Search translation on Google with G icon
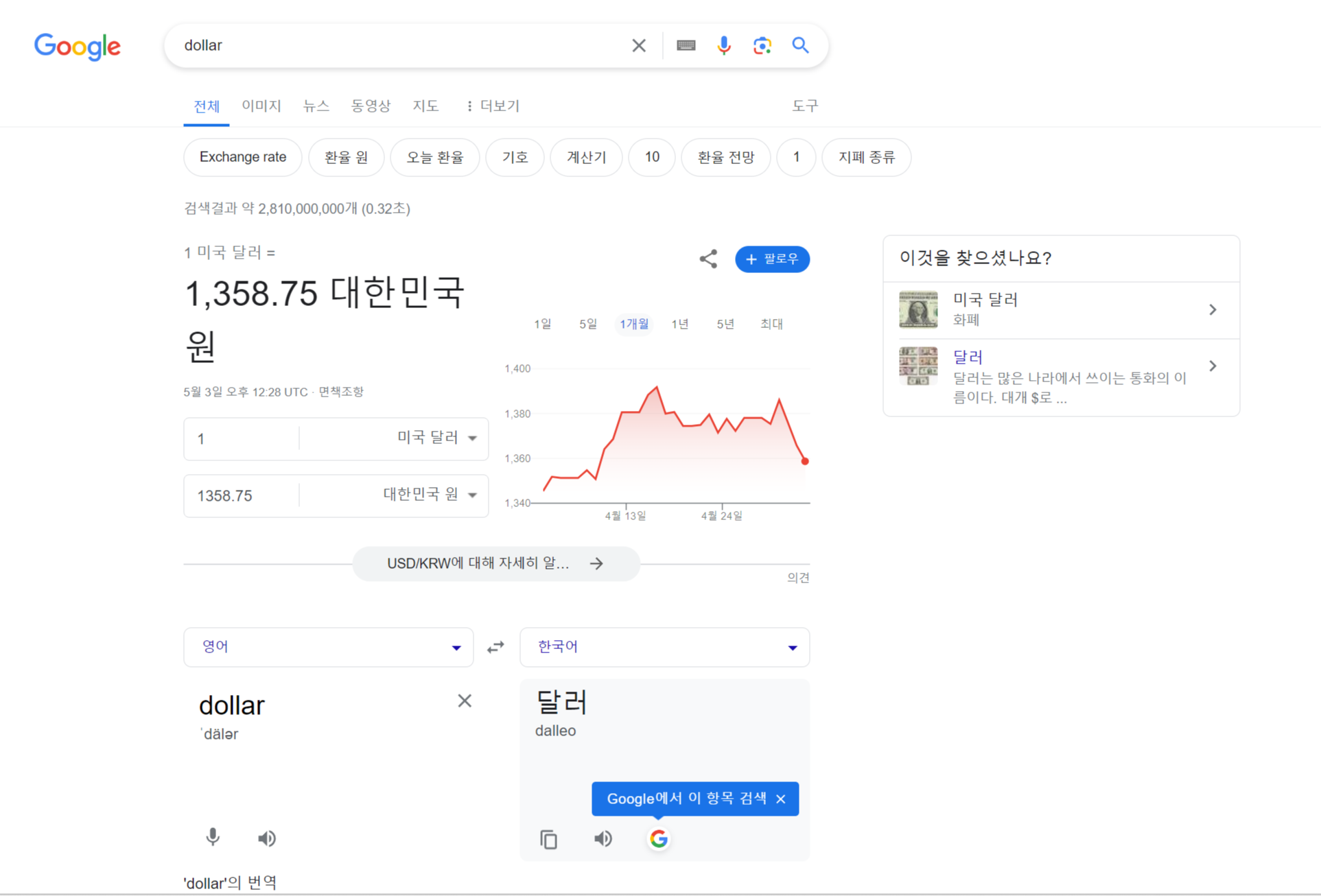This screenshot has height=896, width=1321. pyautogui.click(x=659, y=838)
